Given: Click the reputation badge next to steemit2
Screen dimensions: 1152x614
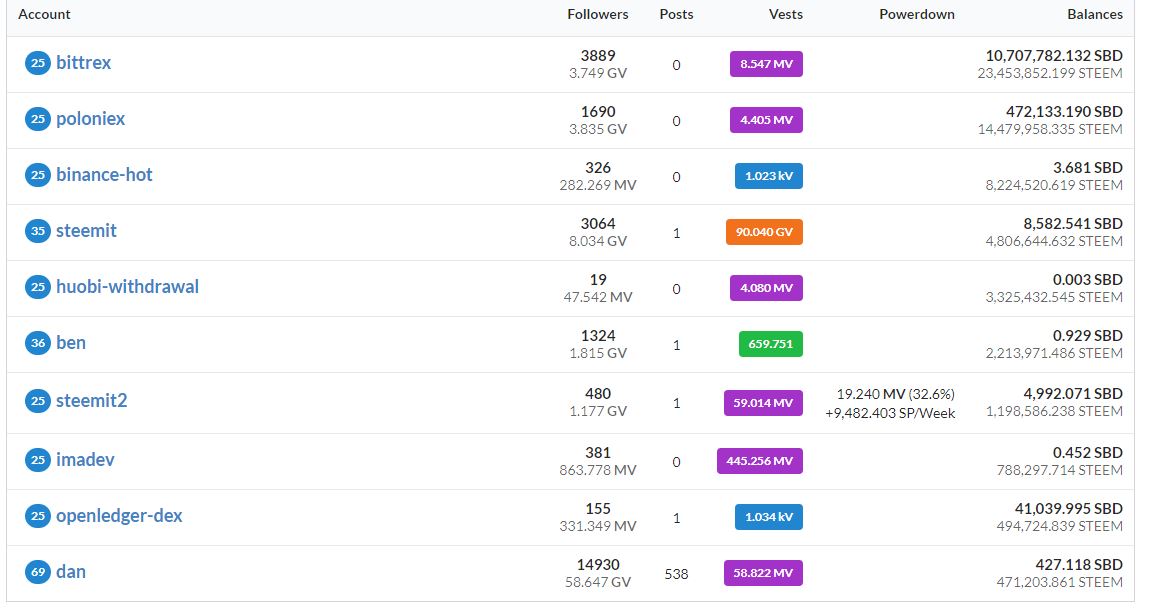Looking at the screenshot, I should click(37, 401).
